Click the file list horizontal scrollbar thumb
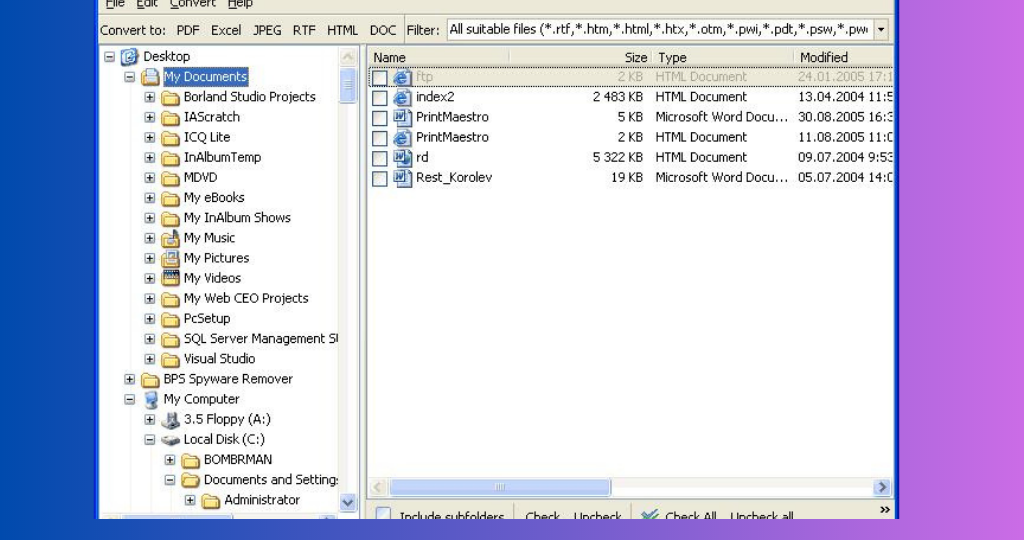The height and width of the screenshot is (540, 1024). coord(500,487)
